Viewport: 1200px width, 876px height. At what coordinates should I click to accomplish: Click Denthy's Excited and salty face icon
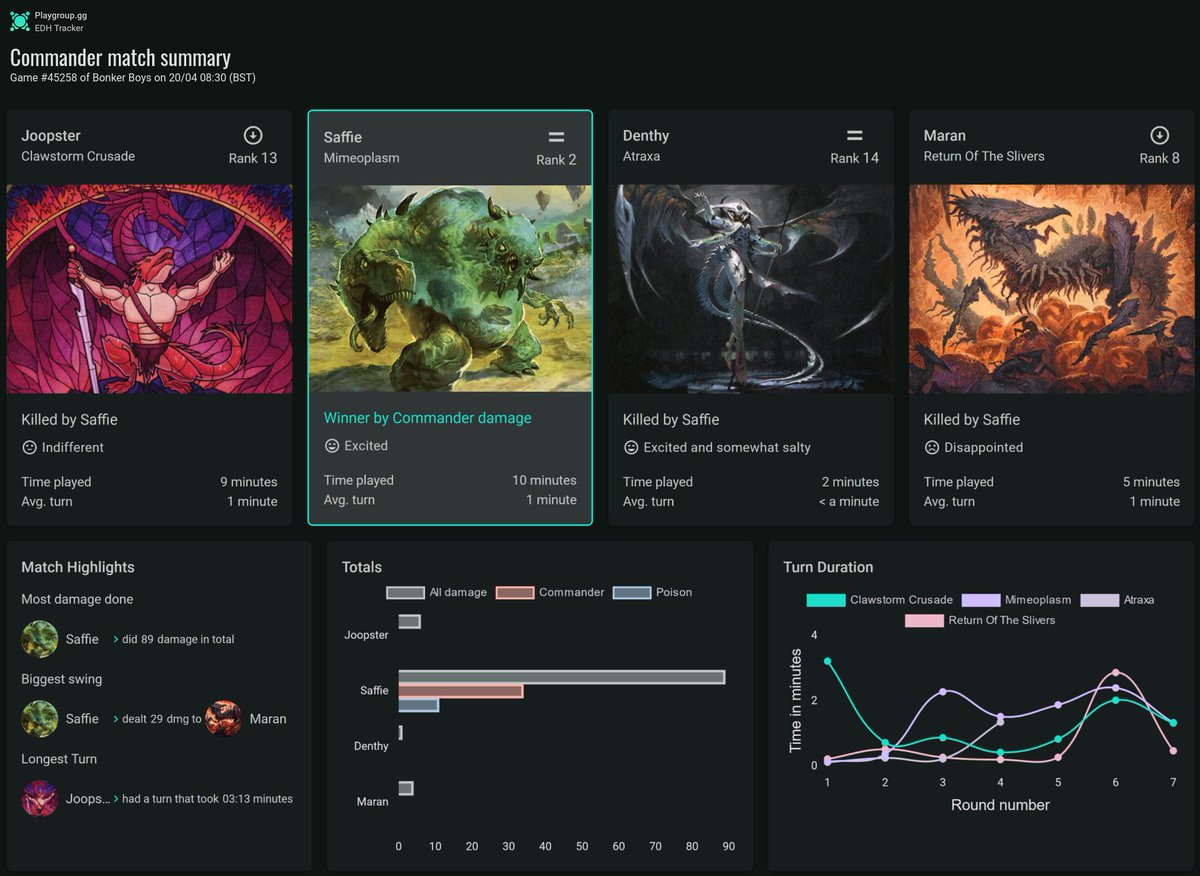[631, 448]
